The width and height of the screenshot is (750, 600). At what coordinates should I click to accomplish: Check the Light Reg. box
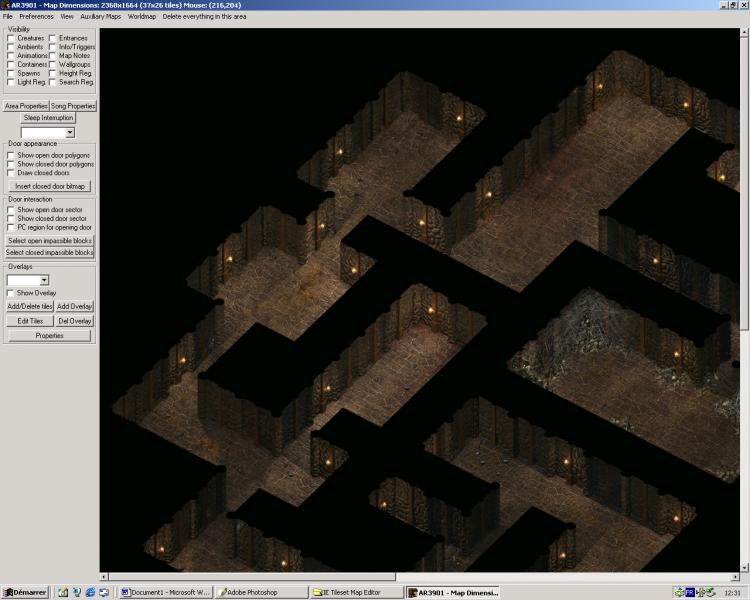pos(11,82)
